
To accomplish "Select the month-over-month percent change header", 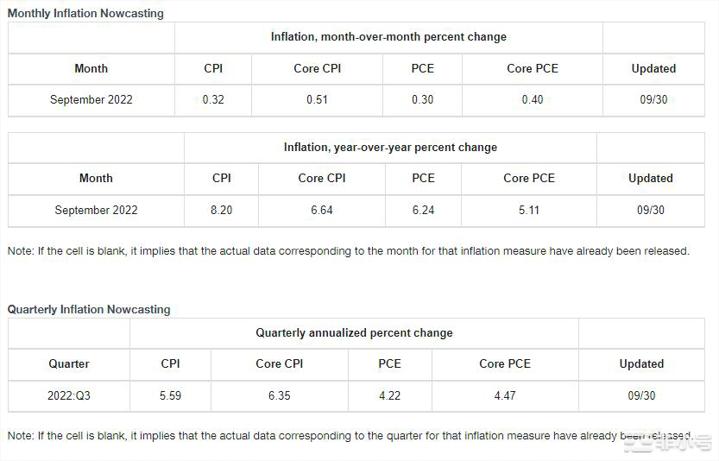I will pyautogui.click(x=388, y=37).
